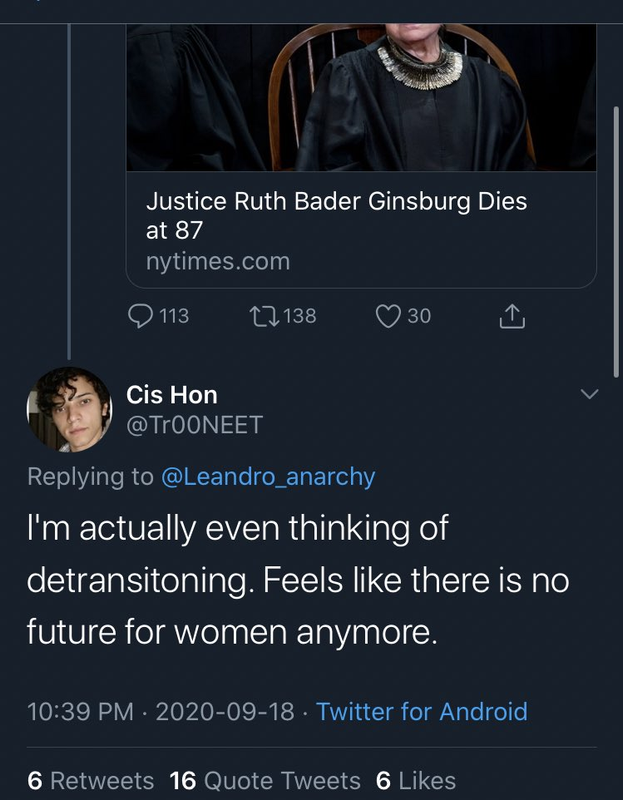Open the @Tr00NEET handle

[194, 425]
